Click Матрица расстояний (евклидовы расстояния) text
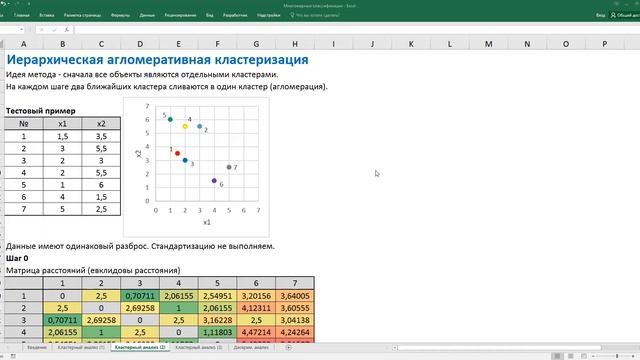The width and height of the screenshot is (640, 360). tap(93, 270)
